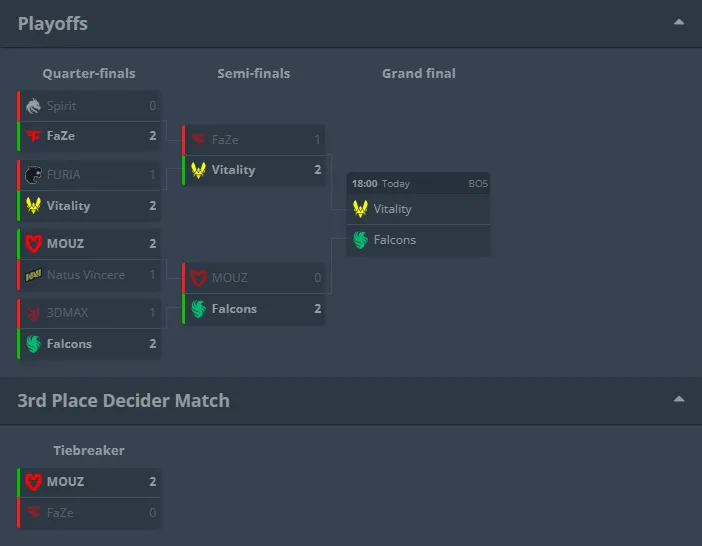This screenshot has height=546, width=702.
Task: Click Vitality bee logo in Grand final
Action: pos(360,209)
